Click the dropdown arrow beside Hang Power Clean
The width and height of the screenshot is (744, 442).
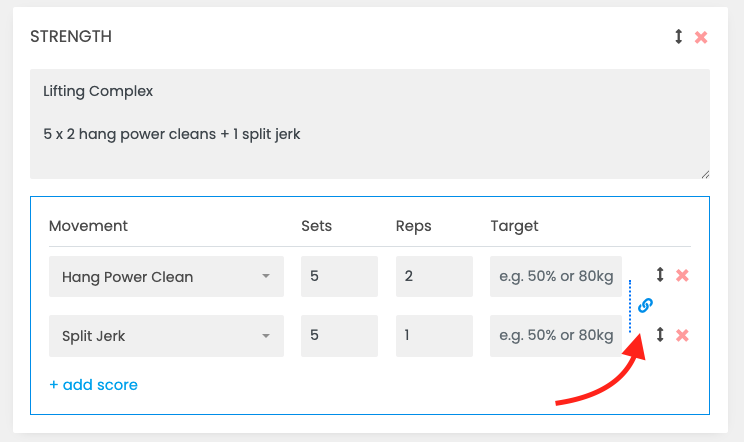(266, 276)
